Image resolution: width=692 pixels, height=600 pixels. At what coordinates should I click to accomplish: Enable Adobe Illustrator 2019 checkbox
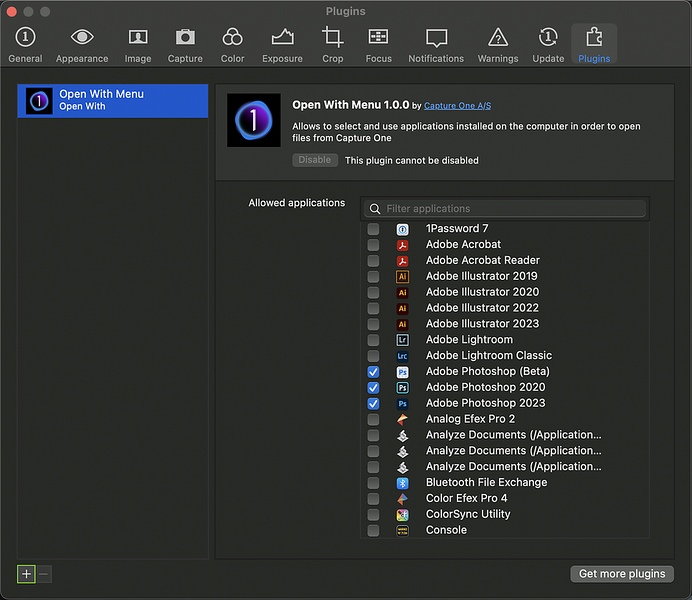[x=373, y=277]
